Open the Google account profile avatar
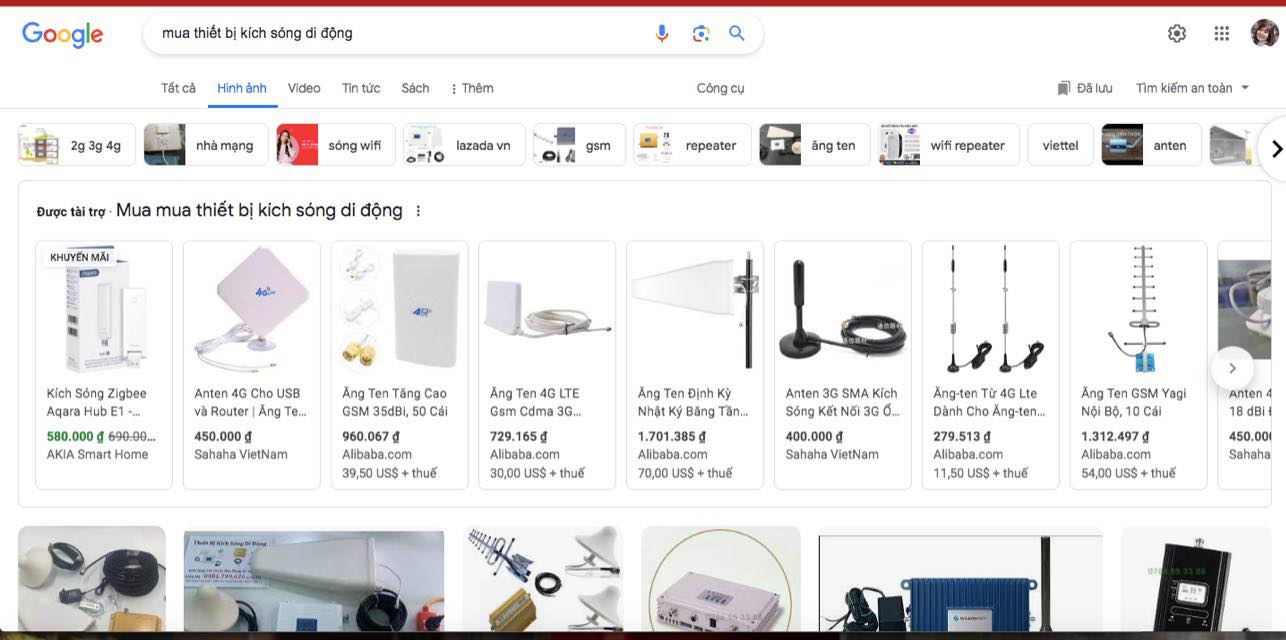The image size is (1286, 640). coord(1264,33)
